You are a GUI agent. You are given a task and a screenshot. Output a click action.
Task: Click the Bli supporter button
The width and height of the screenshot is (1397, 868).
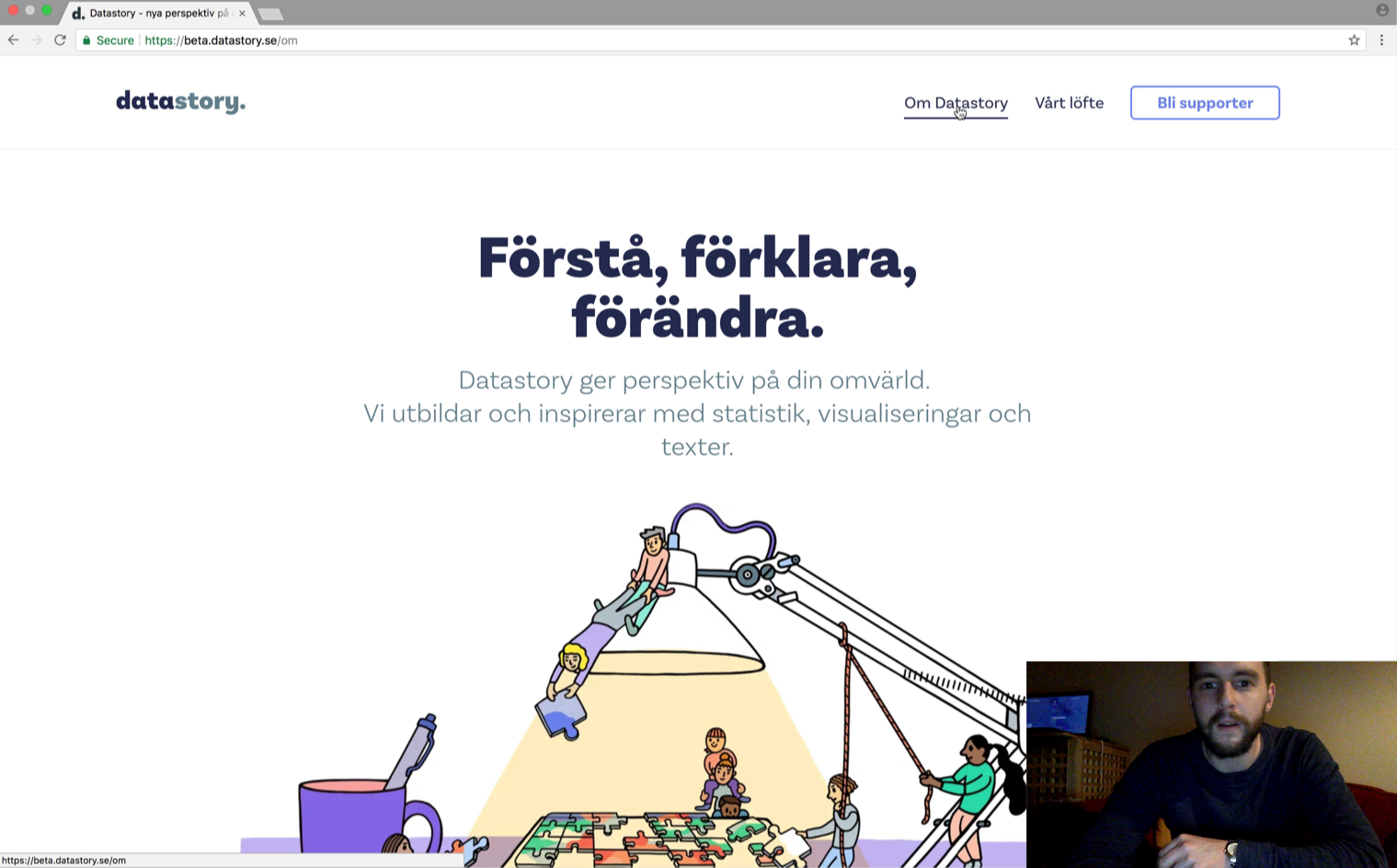[x=1205, y=103]
